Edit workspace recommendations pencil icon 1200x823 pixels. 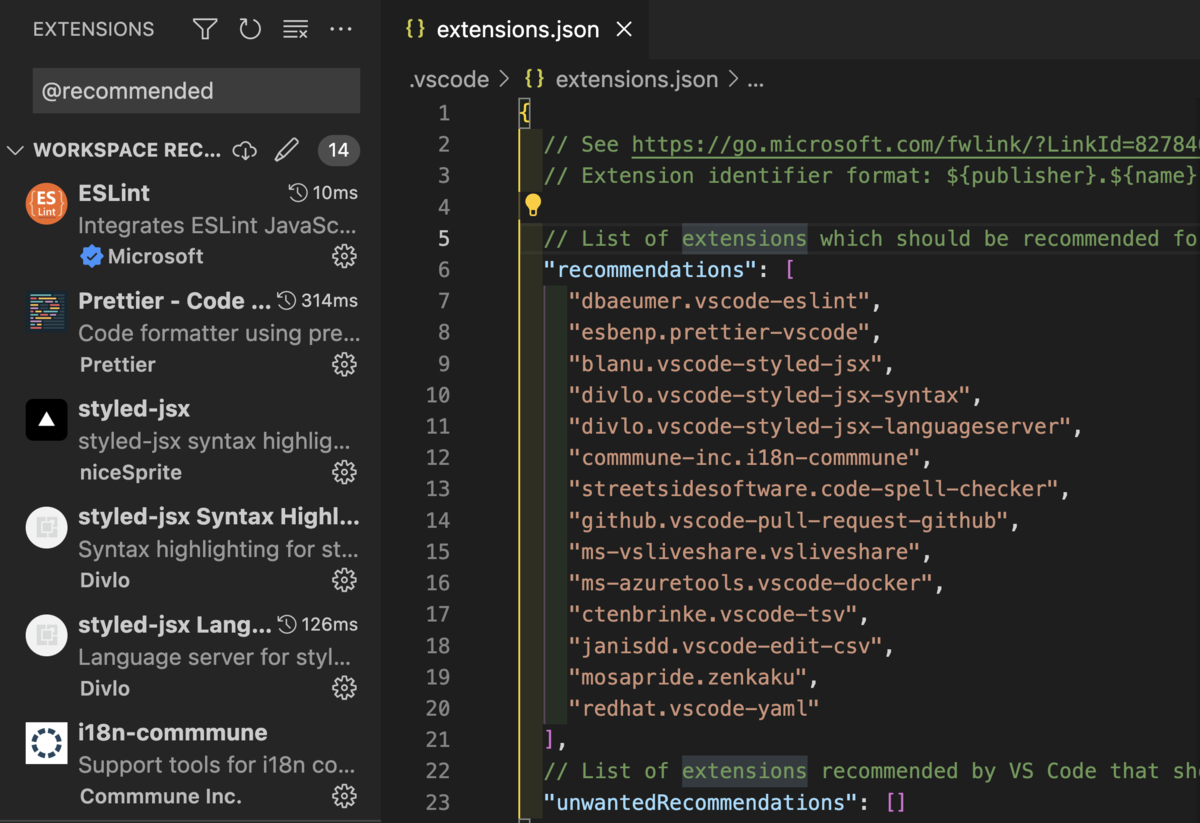click(x=287, y=150)
